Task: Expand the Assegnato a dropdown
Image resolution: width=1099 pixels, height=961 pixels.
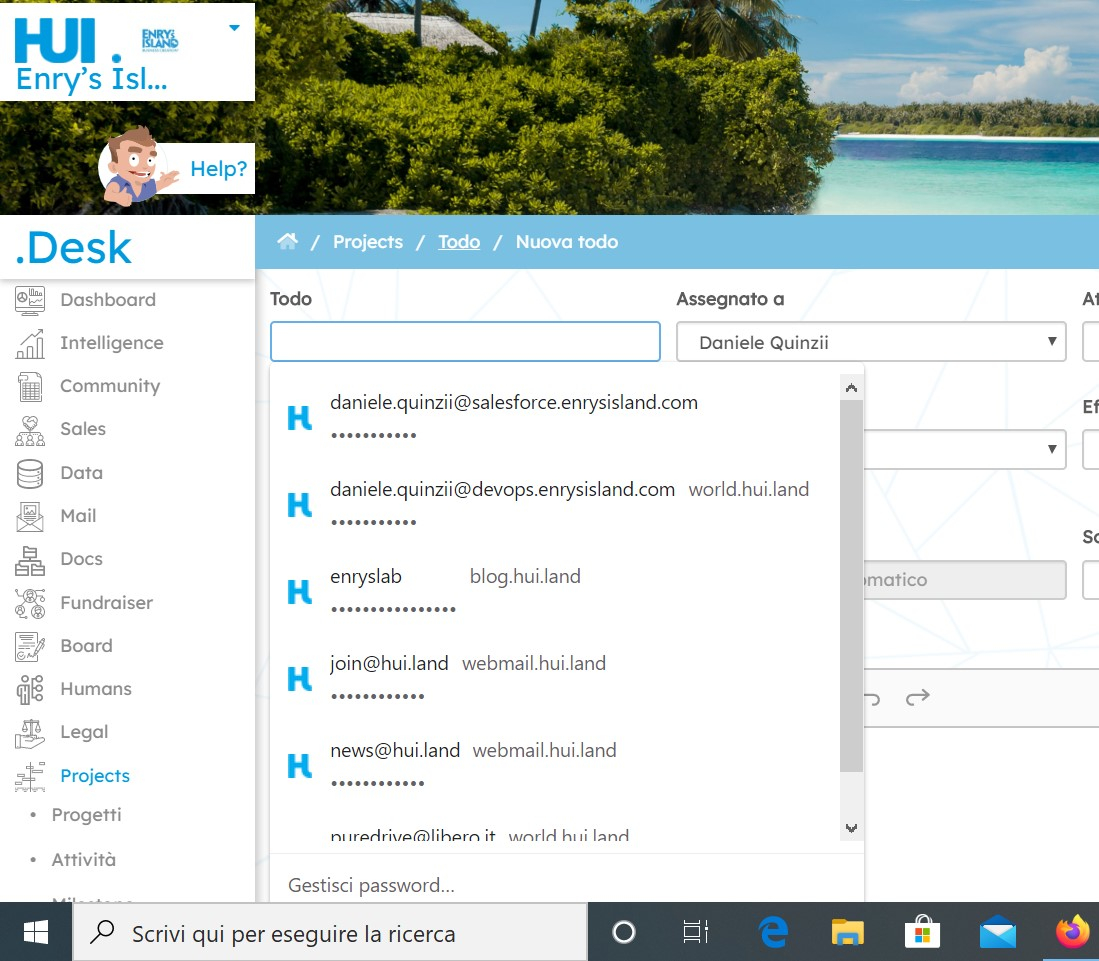Action: 870,342
